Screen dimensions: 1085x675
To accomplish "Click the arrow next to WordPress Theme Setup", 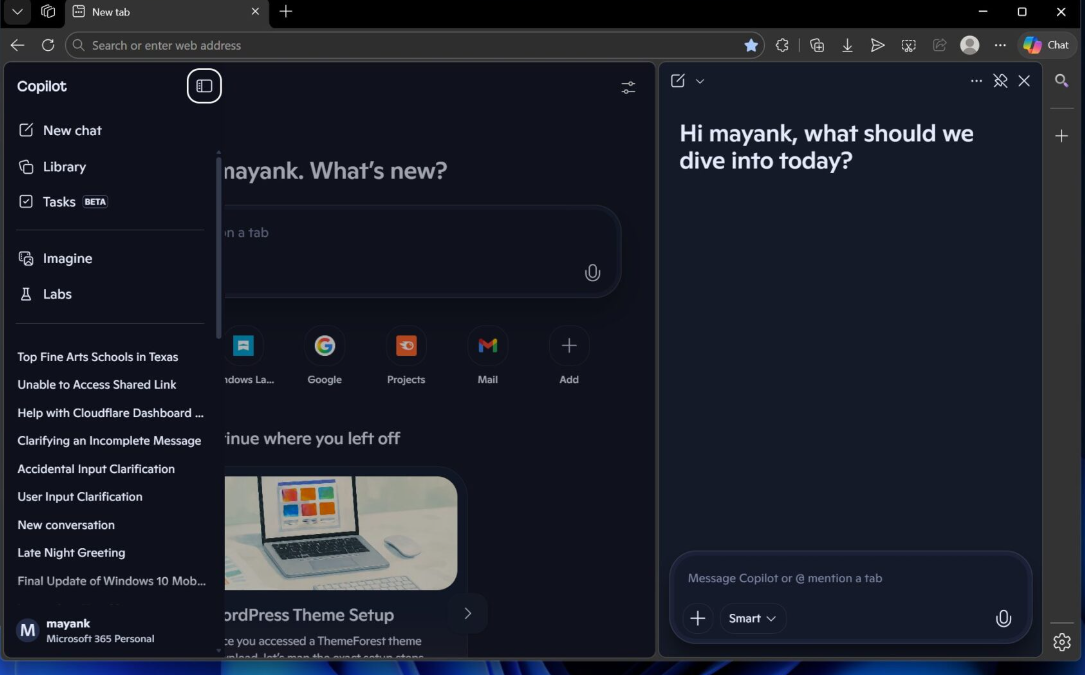I will 468,613.
